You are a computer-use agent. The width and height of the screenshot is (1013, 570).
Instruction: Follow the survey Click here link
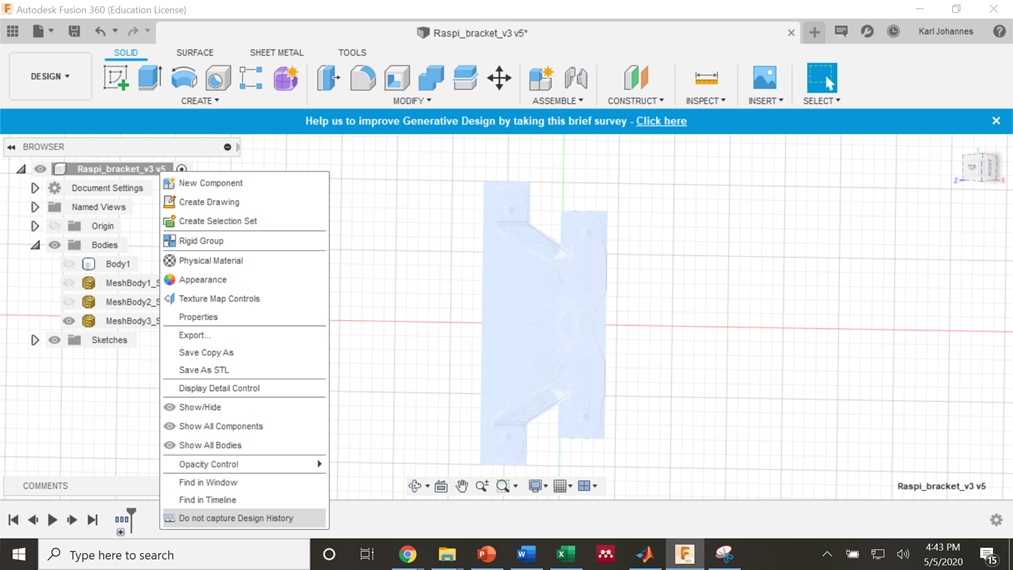click(661, 121)
